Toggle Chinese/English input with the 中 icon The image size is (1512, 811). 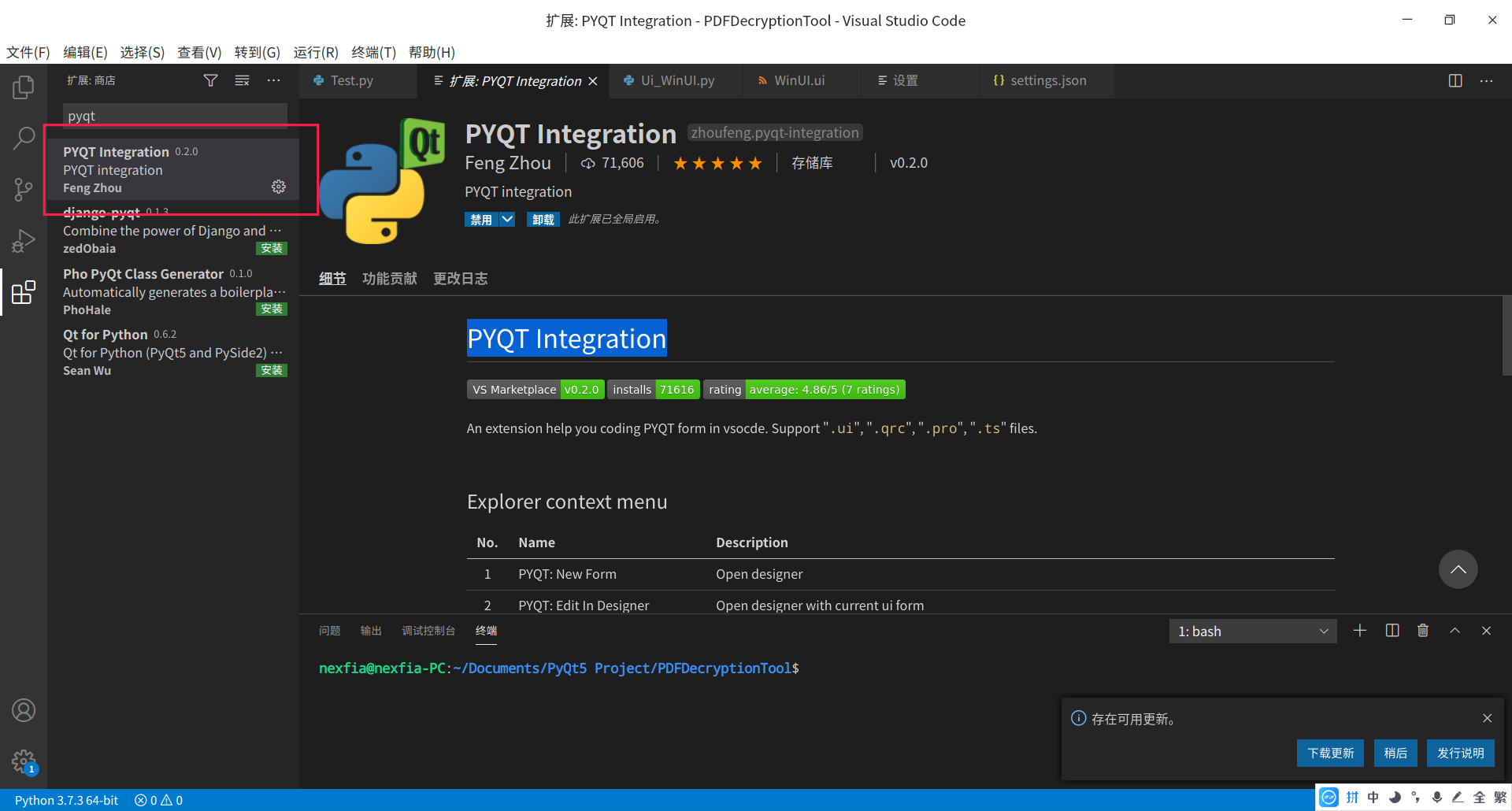pyautogui.click(x=1373, y=797)
